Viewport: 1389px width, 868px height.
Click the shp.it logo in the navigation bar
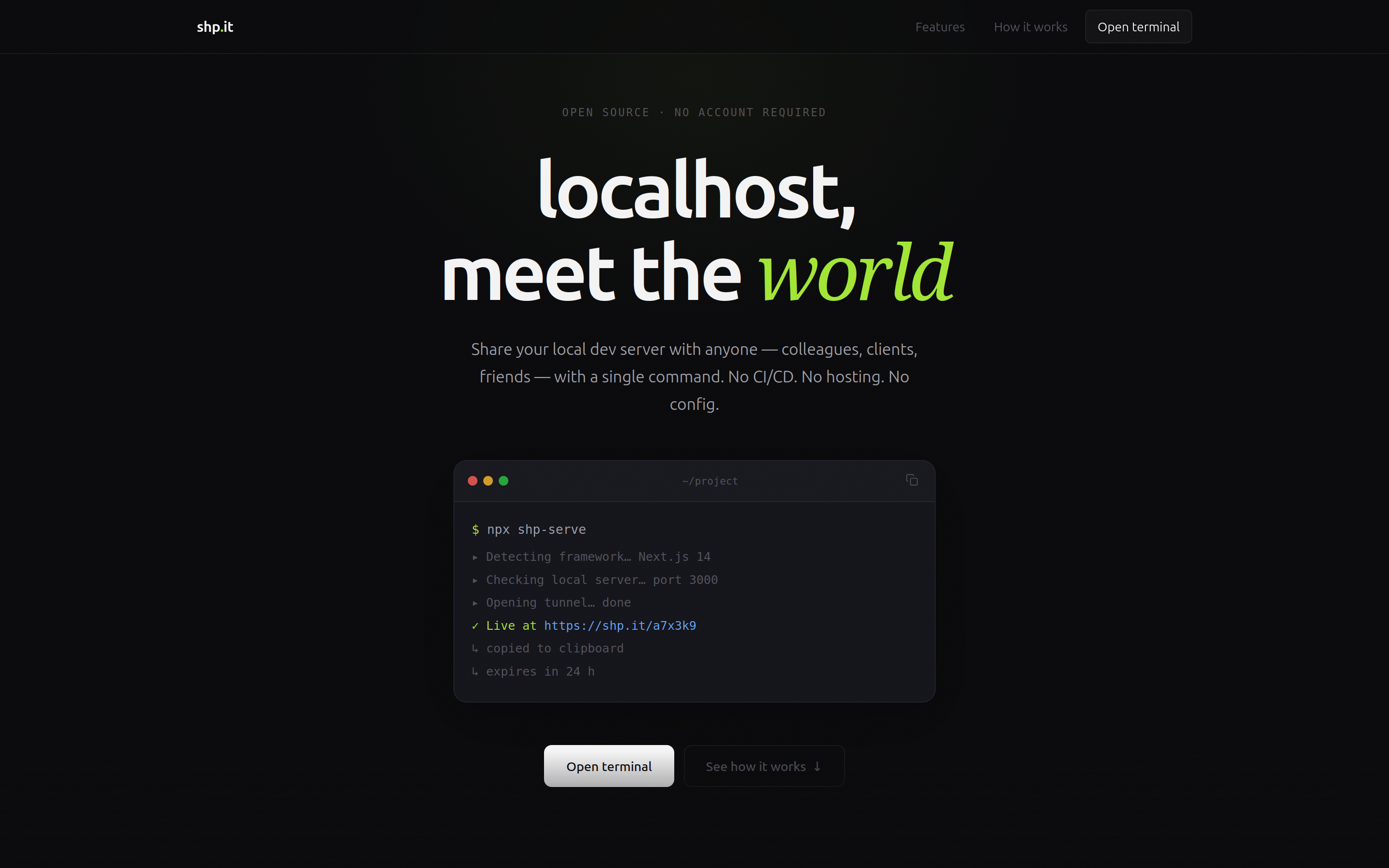[x=215, y=27]
